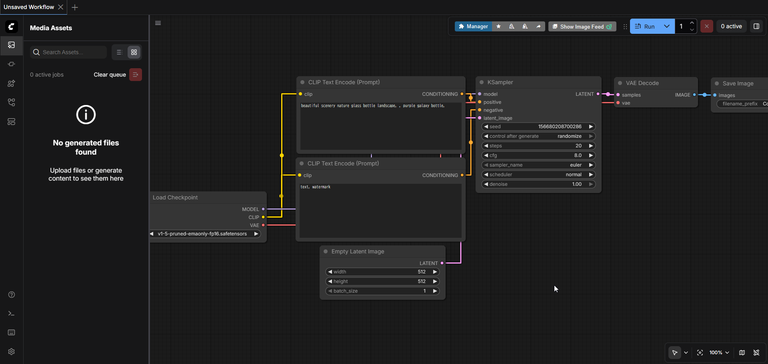The height and width of the screenshot is (364, 768).
Task: Open the select-mode dropdown chevron
Action: point(686,352)
